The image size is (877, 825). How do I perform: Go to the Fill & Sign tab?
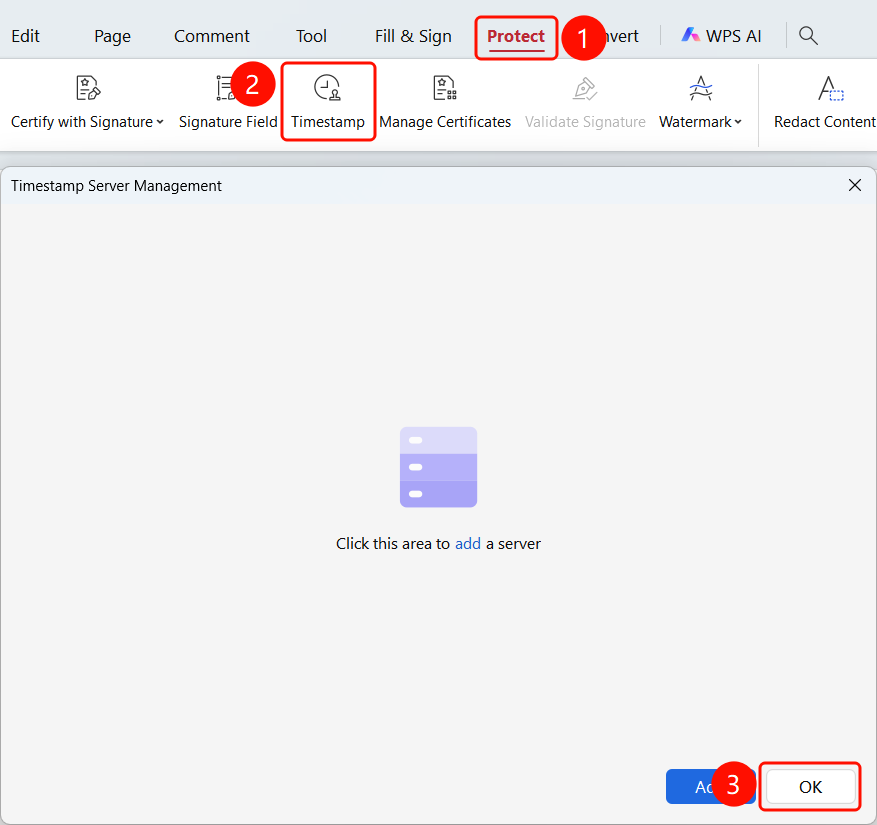(x=413, y=36)
